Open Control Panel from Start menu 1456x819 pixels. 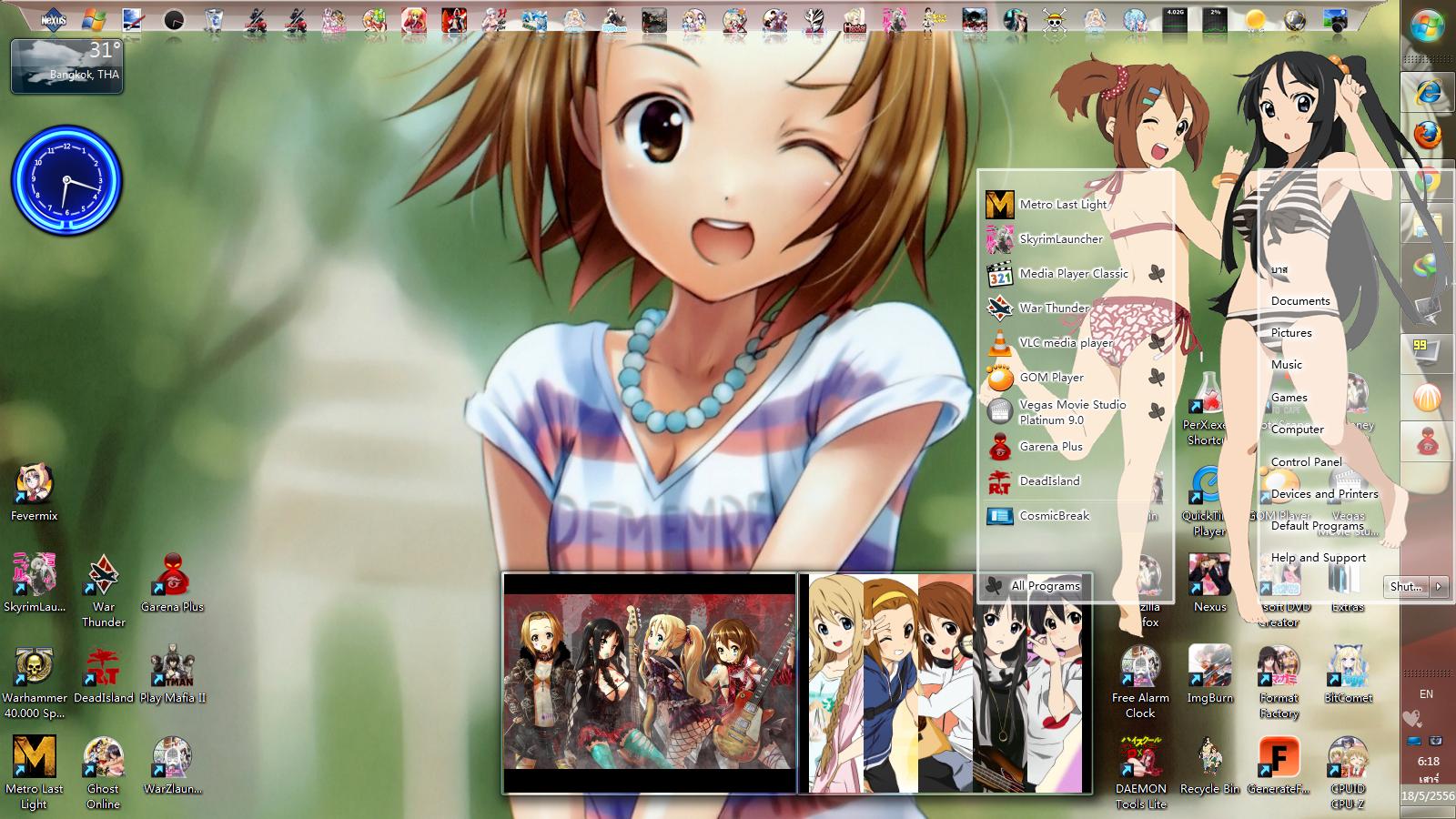point(1306,462)
